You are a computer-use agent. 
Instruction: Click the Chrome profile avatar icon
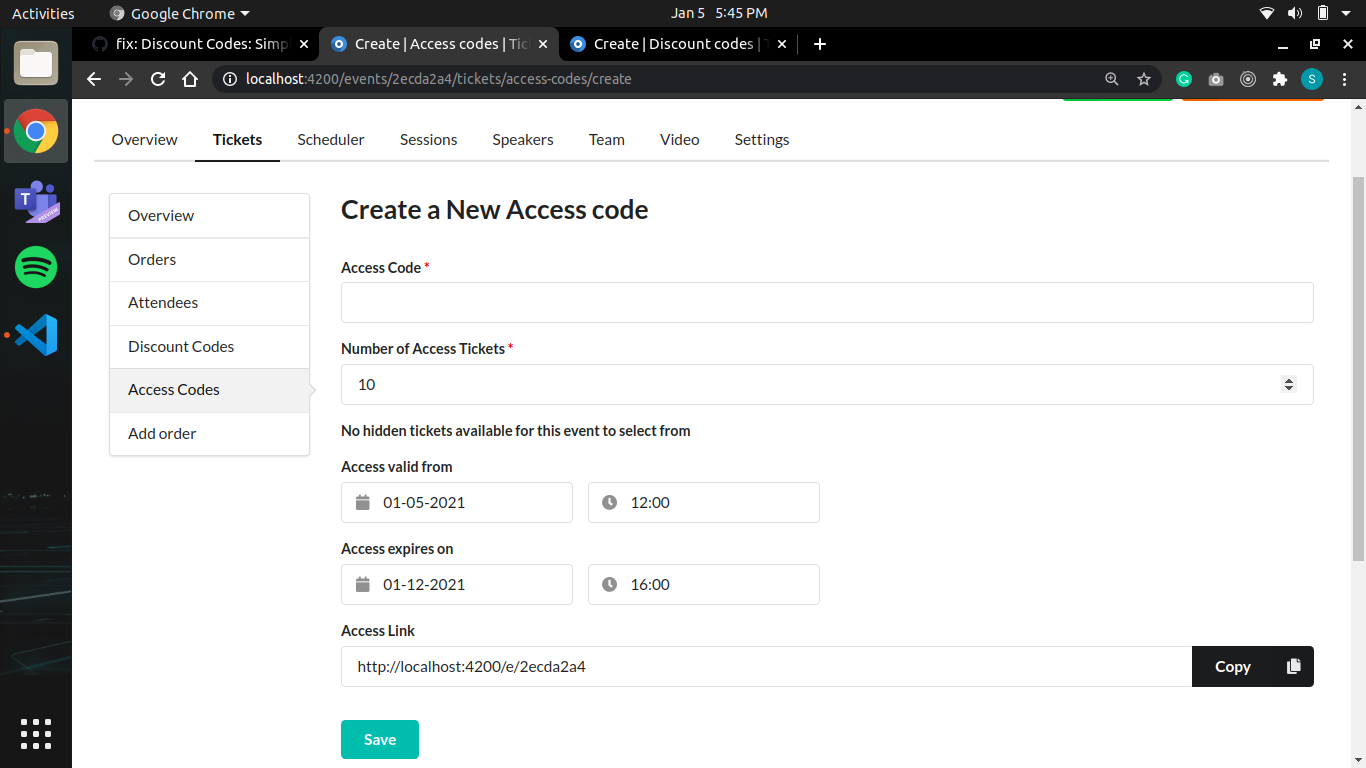coord(1311,78)
